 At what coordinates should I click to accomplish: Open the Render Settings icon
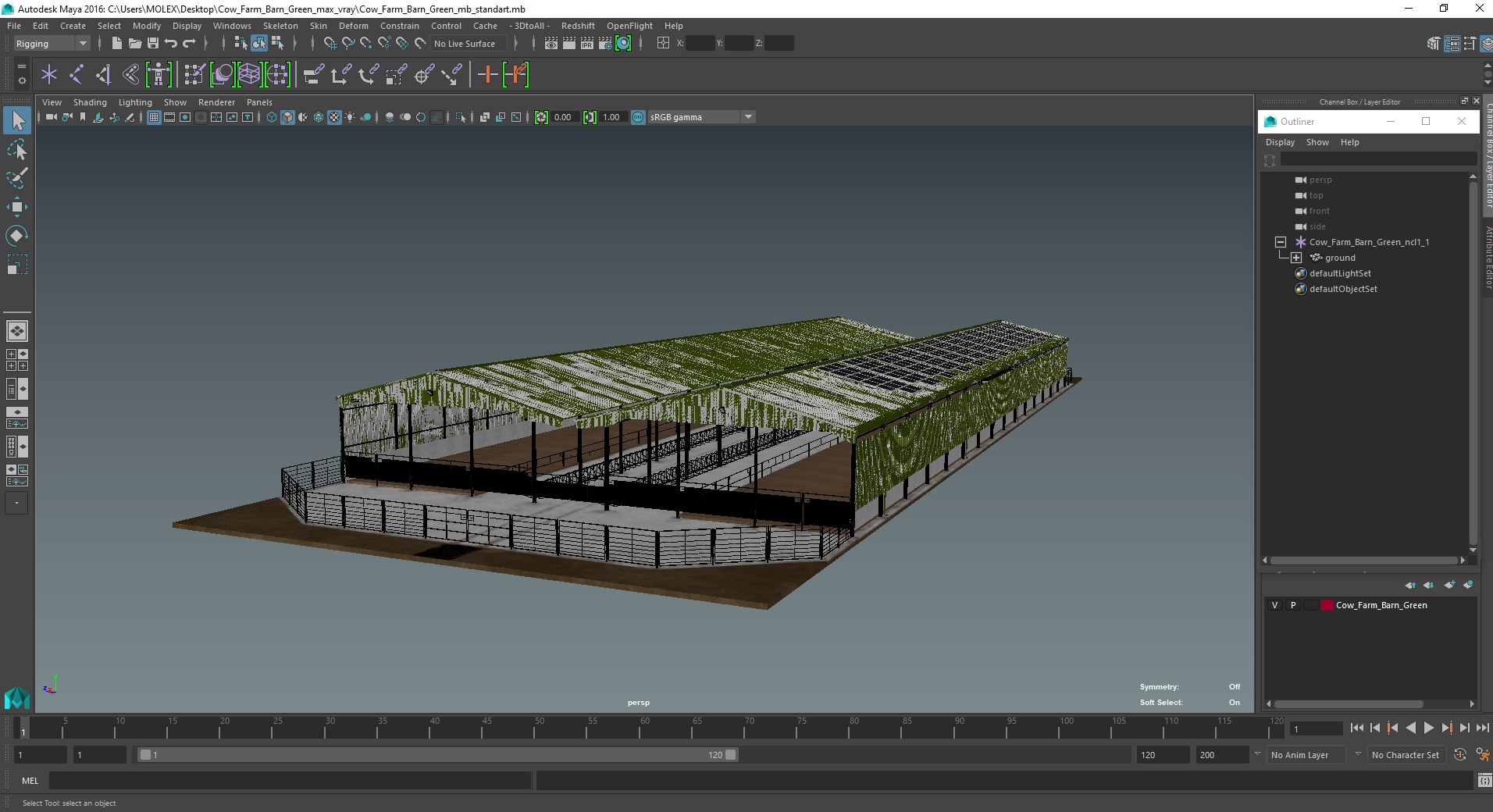(x=605, y=44)
